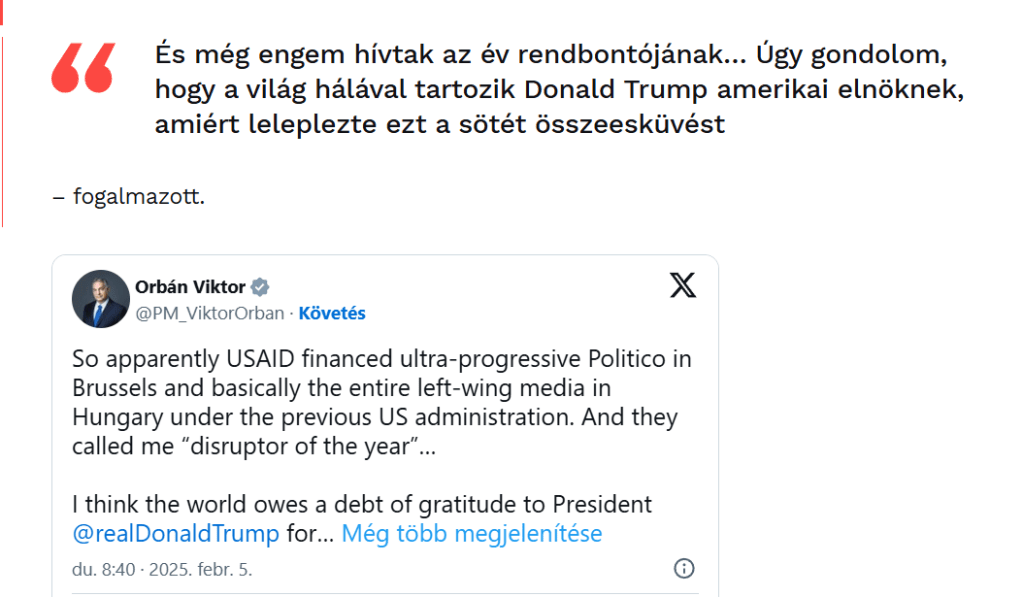Click the red quotation mark icon

[x=83, y=68]
